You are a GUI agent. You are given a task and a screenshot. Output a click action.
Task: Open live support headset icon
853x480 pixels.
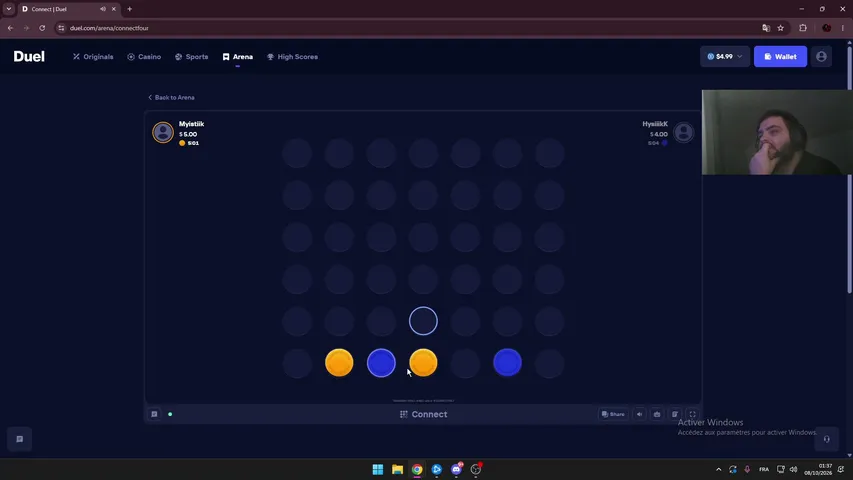826,439
